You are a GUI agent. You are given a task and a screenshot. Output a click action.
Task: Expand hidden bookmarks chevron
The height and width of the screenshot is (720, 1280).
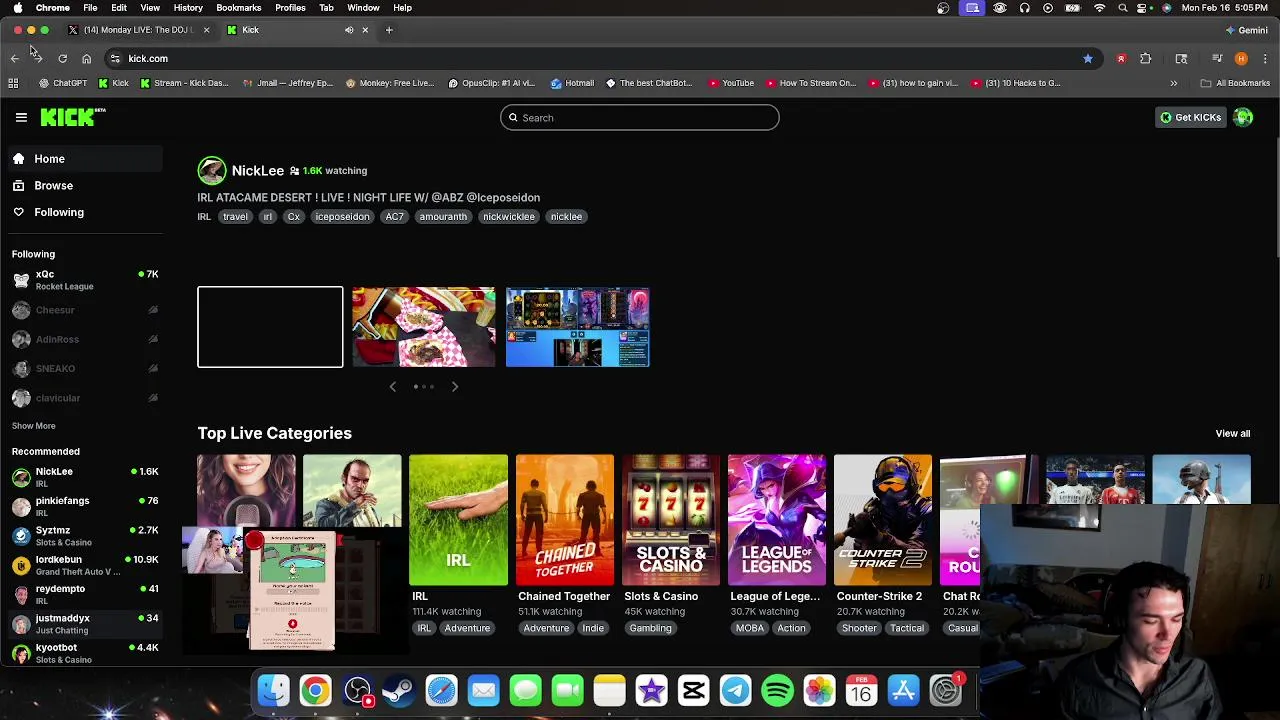click(1173, 83)
